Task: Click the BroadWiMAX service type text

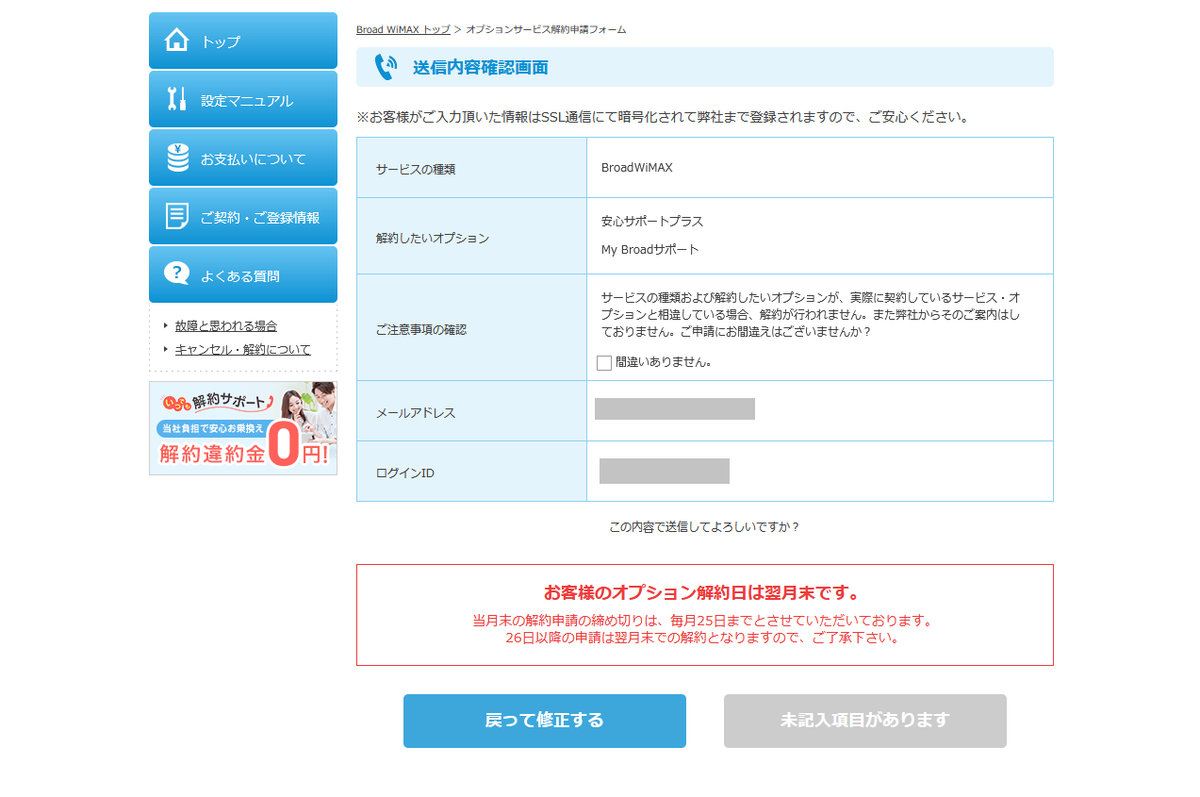Action: [x=637, y=167]
